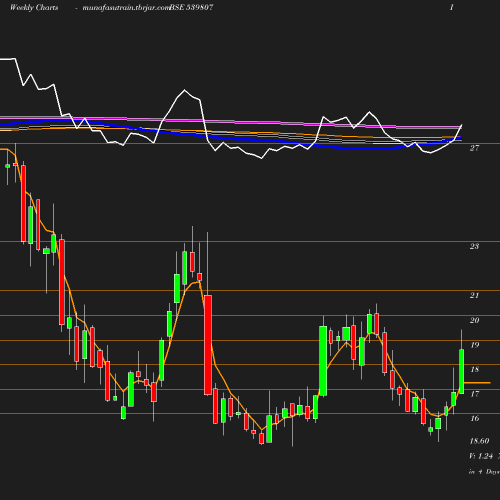The image size is (500, 500).
Task: Click the short orange current-price marker line
Action: 477,383
